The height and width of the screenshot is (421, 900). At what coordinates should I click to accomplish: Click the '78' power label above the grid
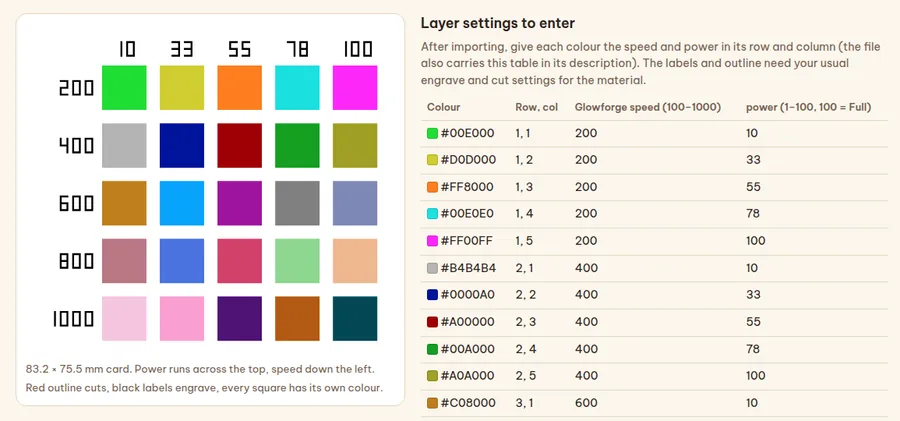click(x=297, y=50)
